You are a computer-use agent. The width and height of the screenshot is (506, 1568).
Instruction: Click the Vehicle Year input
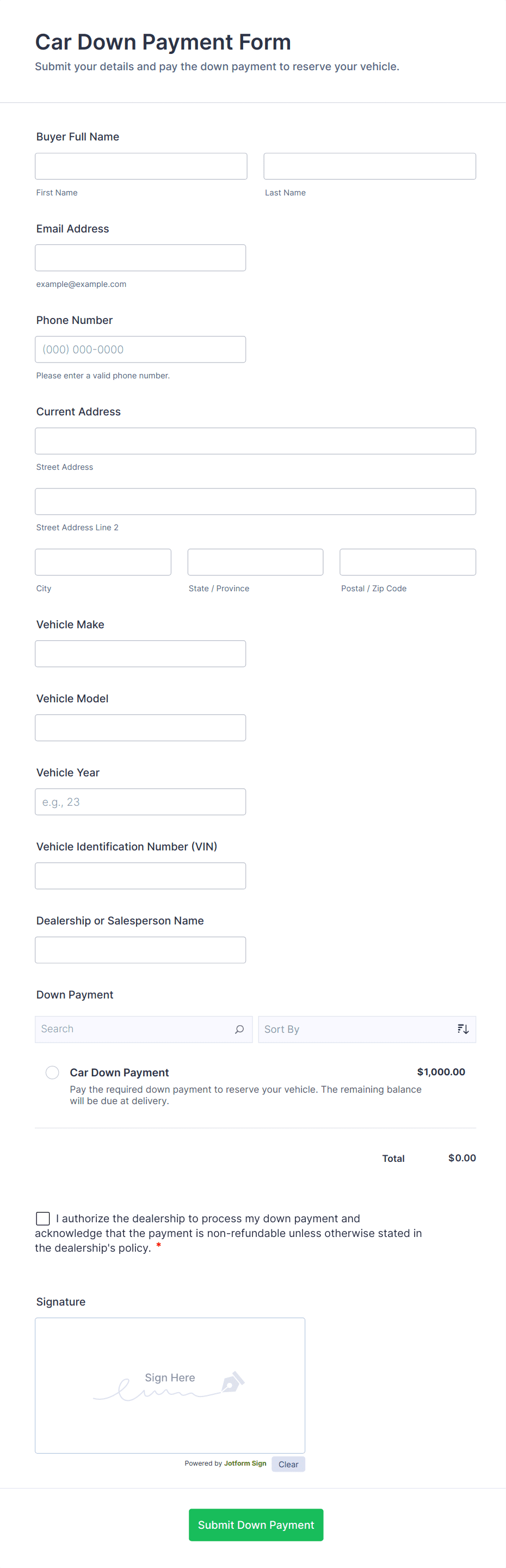[140, 801]
